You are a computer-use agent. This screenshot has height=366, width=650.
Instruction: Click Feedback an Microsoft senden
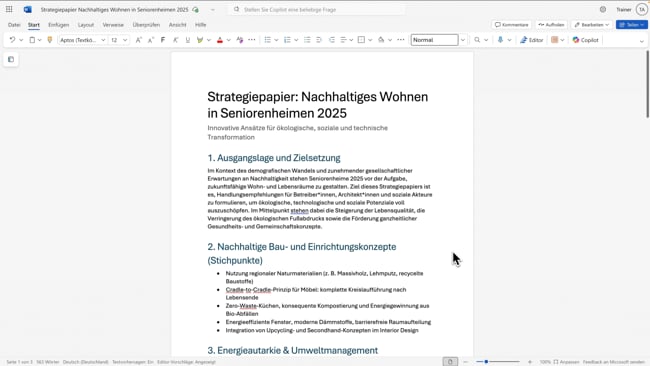[x=614, y=362]
